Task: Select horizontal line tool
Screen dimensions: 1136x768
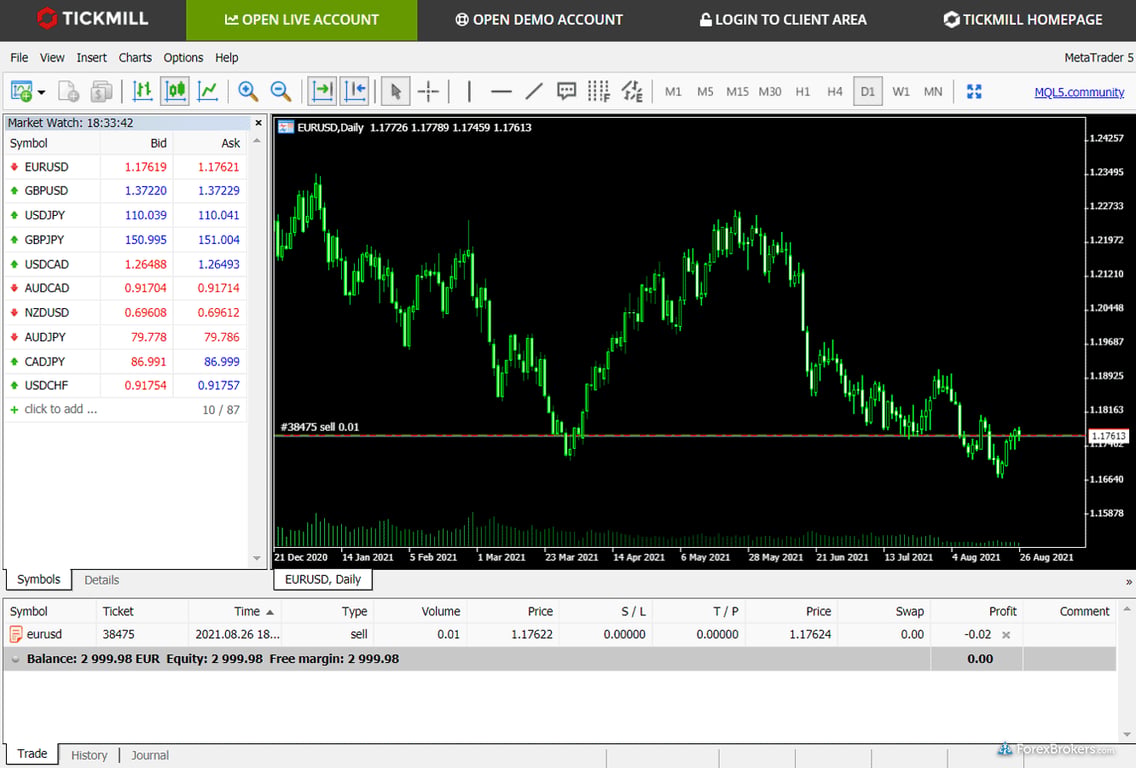Action: [501, 91]
